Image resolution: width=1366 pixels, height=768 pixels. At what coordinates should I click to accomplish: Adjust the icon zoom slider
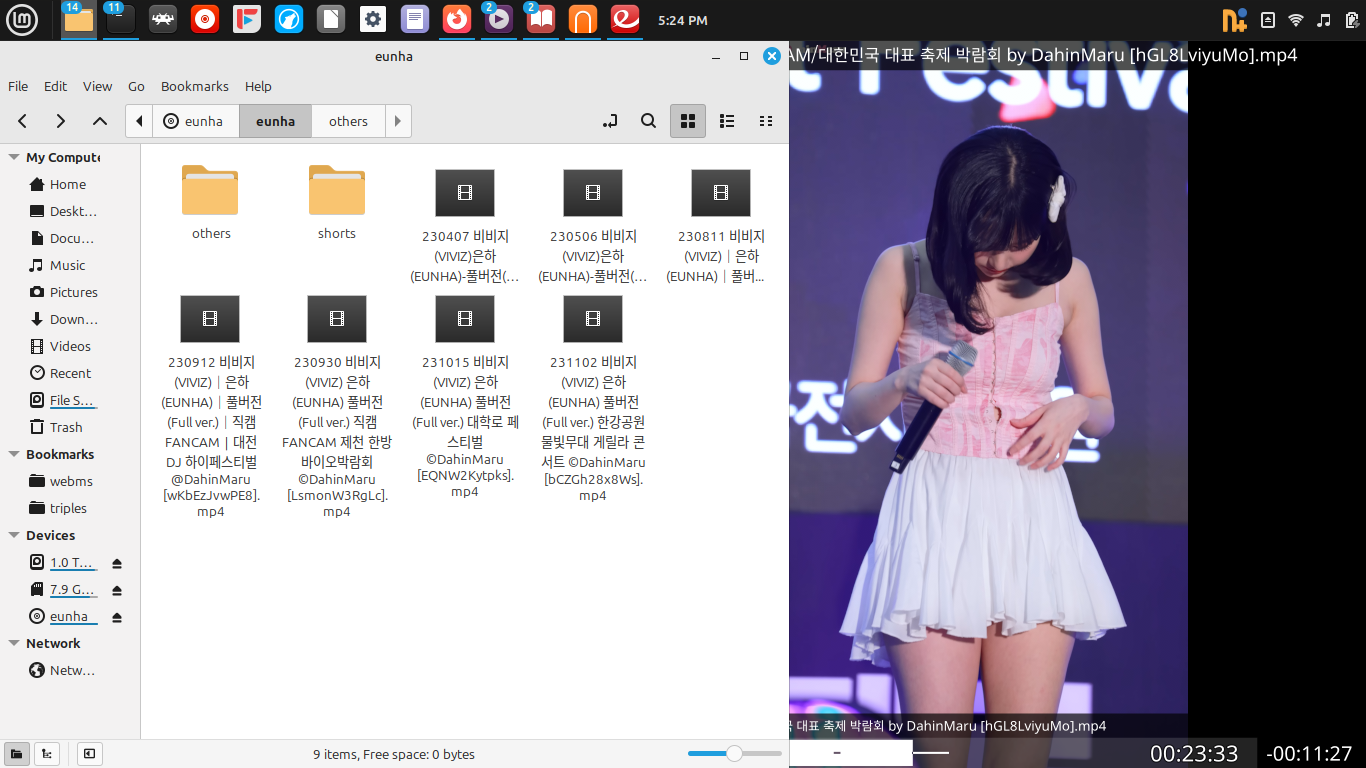click(x=735, y=753)
